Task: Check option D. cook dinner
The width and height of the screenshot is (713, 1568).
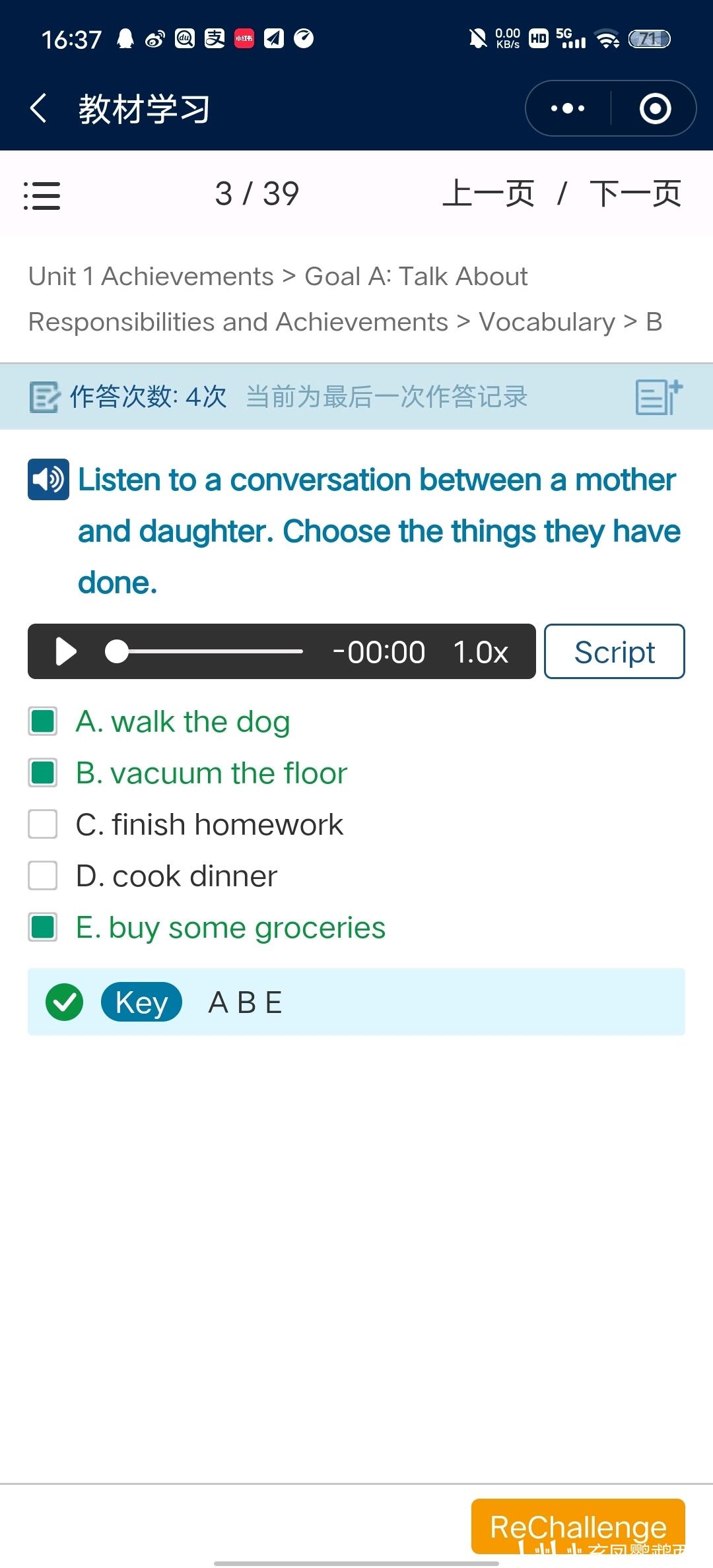Action: pyautogui.click(x=43, y=875)
